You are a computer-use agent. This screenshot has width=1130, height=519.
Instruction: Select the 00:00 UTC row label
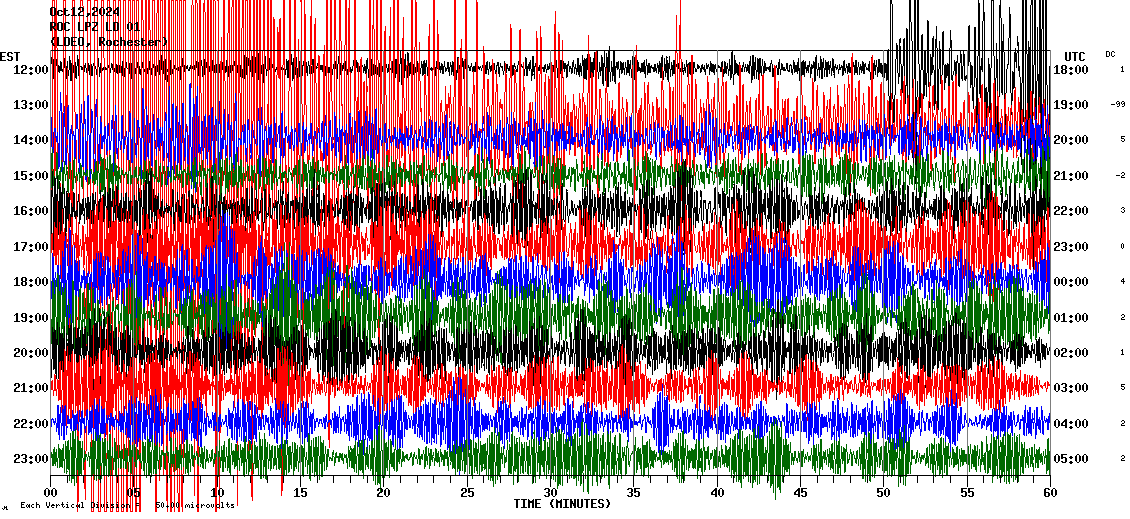[1071, 281]
